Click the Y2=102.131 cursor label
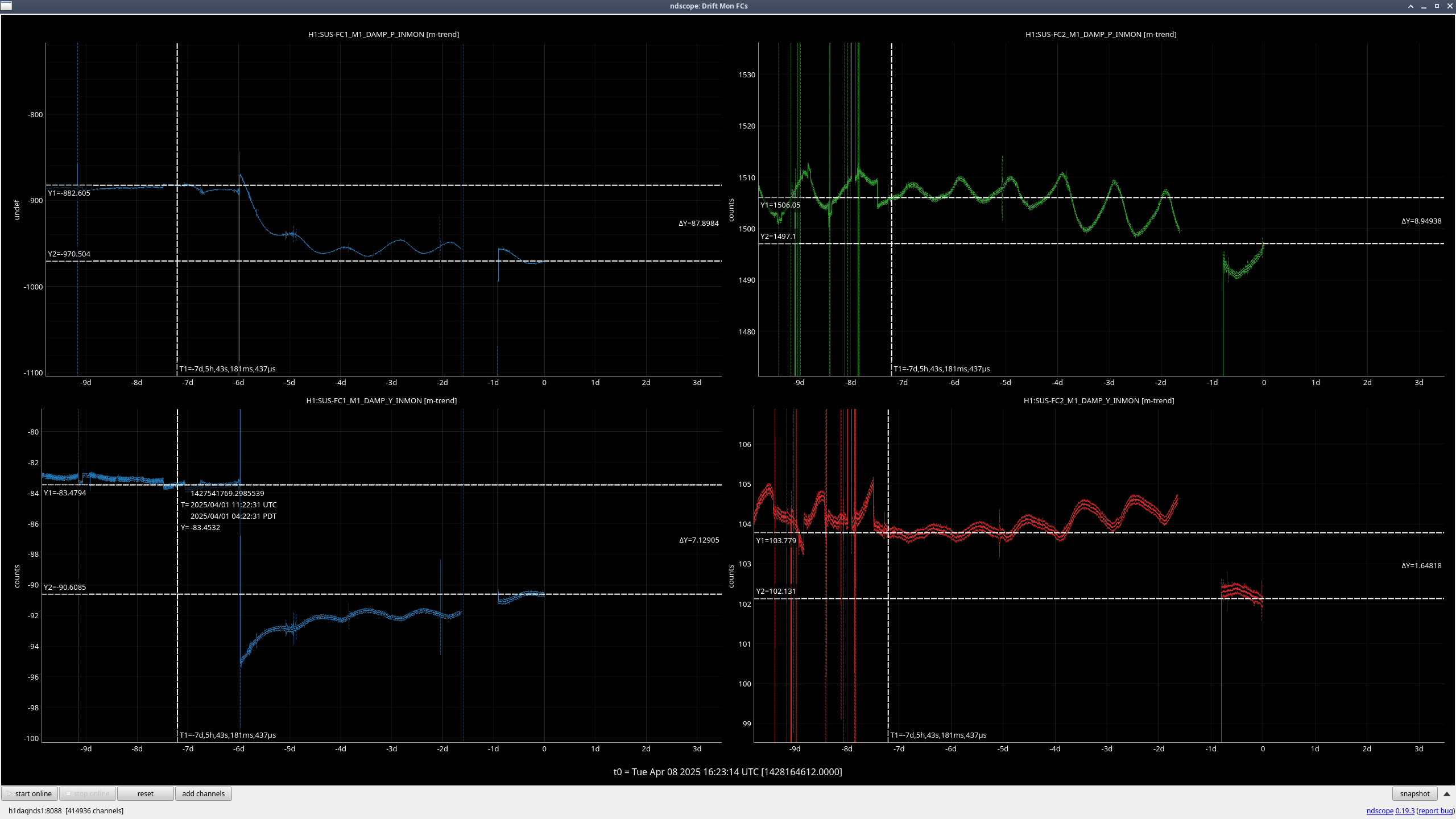Viewport: 1456px width, 819px height. tap(776, 591)
